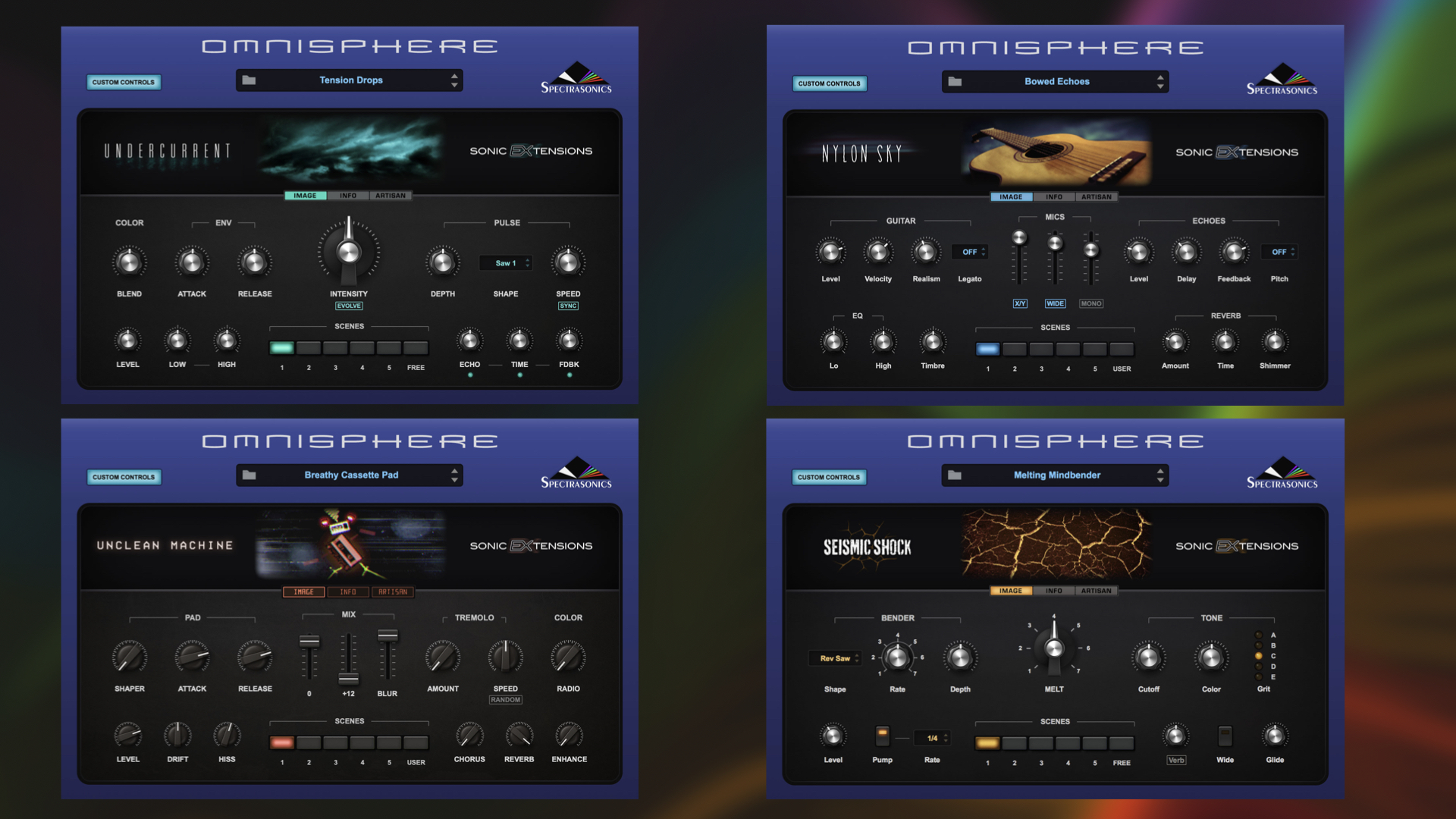
Task: Select the ARTISAN tab in Nylon Sky panel
Action: click(x=1096, y=196)
